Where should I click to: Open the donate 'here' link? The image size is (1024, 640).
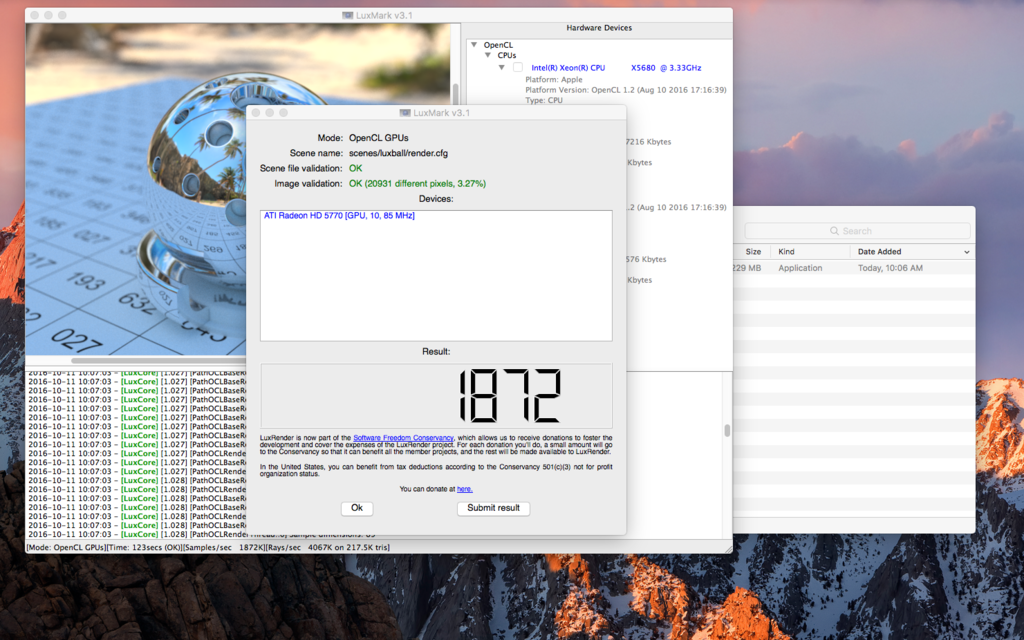tap(464, 489)
